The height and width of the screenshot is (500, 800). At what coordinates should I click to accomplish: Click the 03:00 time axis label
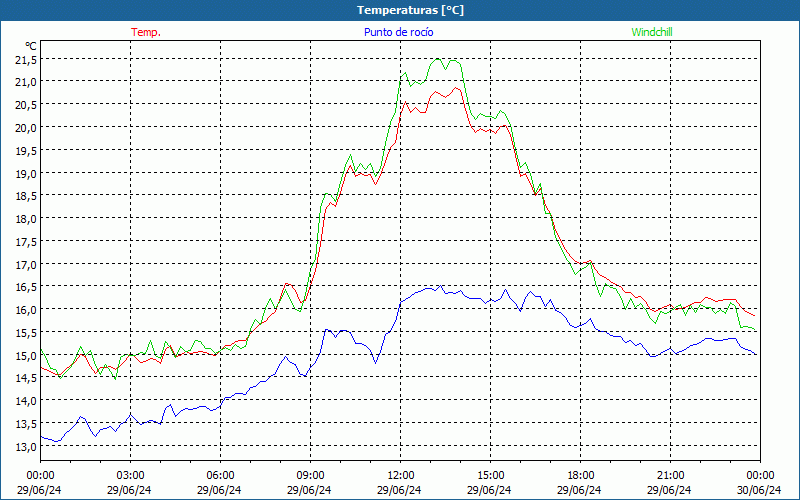point(130,475)
